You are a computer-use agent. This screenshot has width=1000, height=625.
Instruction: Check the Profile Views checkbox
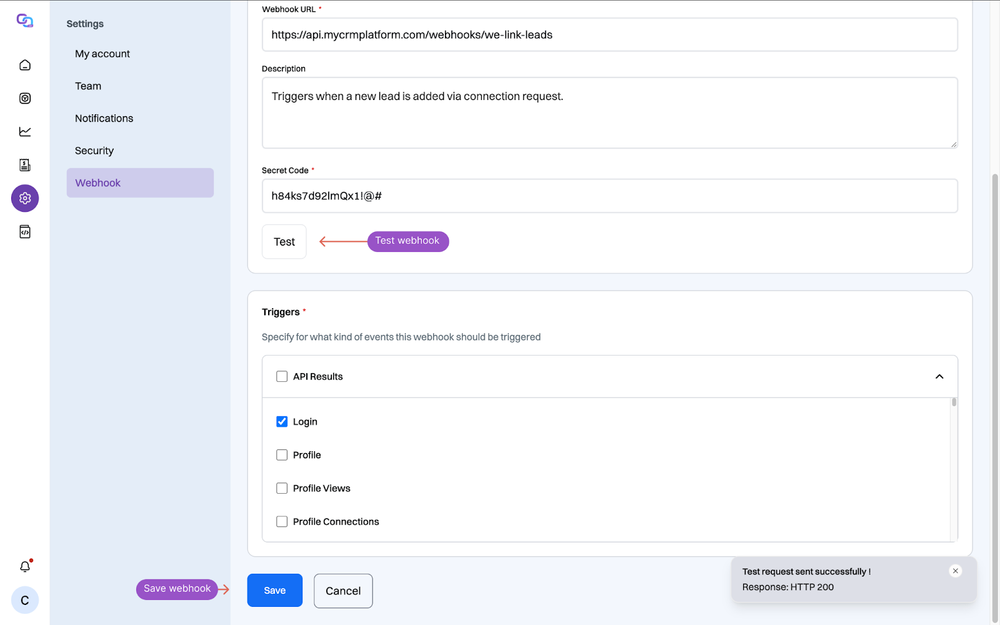(282, 488)
